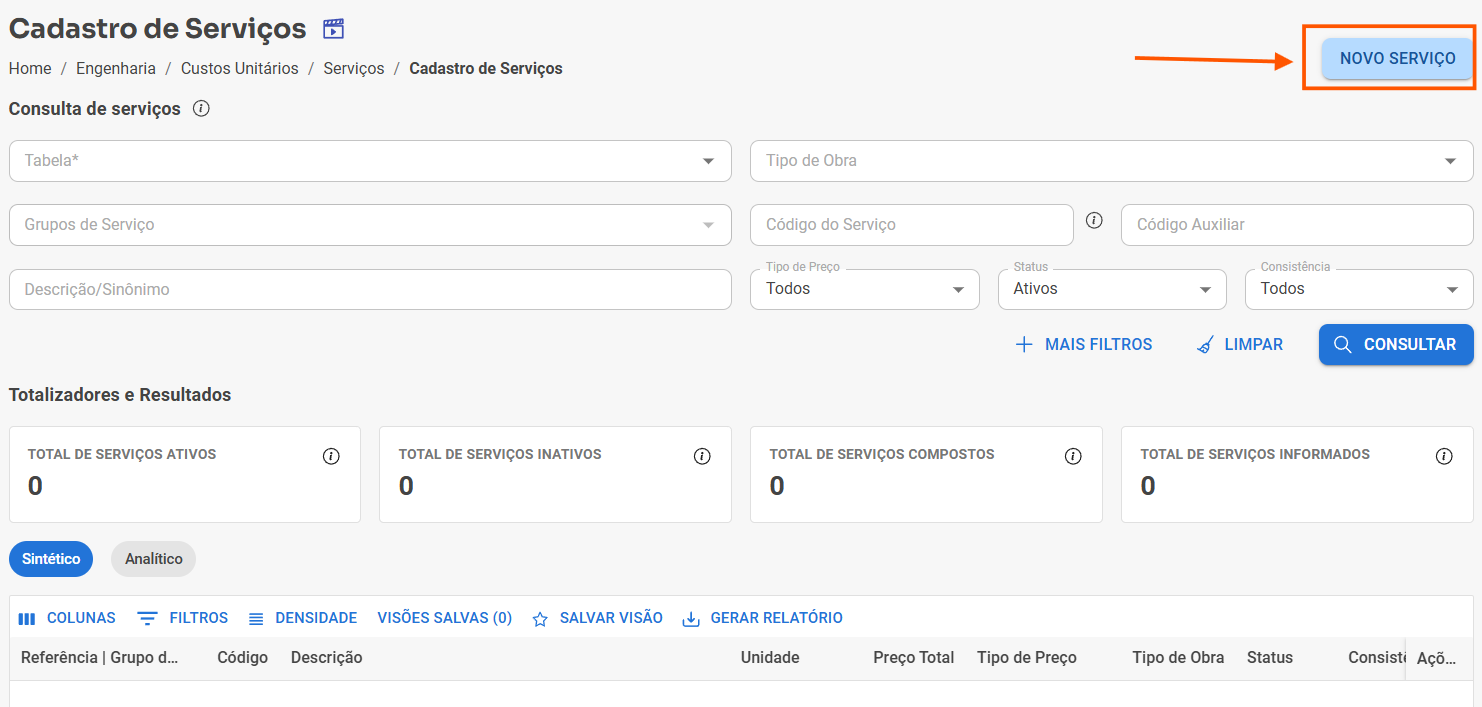Open info for Total de Serviços Inativos
Image resolution: width=1482 pixels, height=707 pixels.
702,456
